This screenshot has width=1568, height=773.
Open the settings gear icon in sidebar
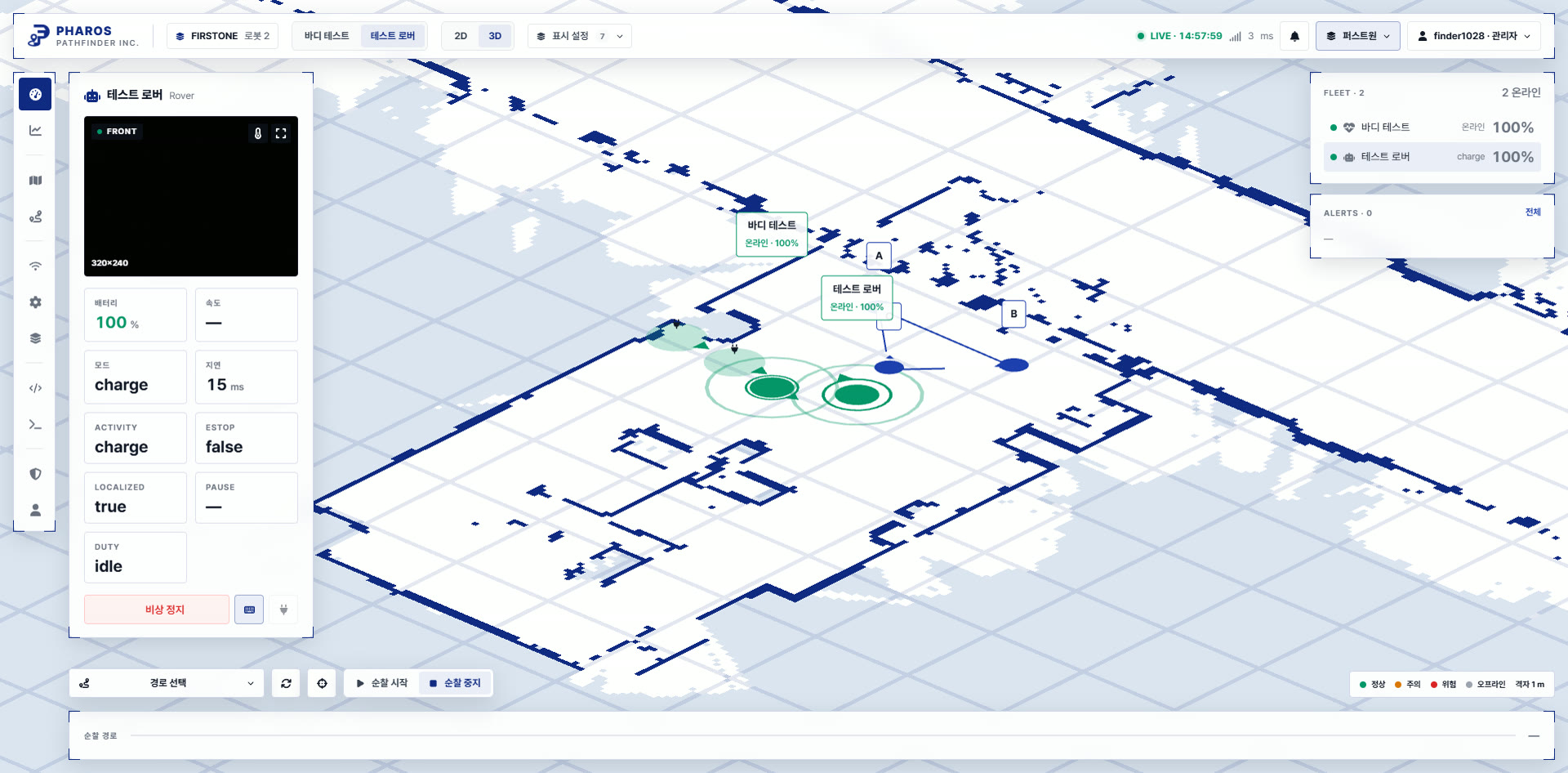click(x=35, y=302)
